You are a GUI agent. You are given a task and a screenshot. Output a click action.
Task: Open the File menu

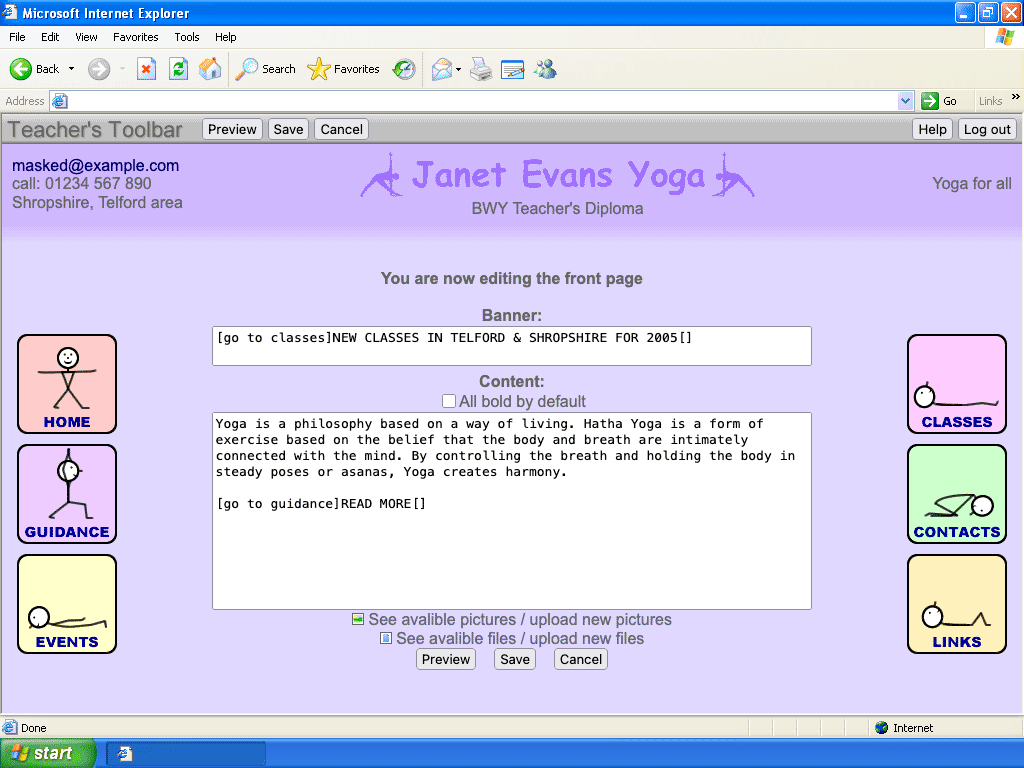tap(18, 37)
